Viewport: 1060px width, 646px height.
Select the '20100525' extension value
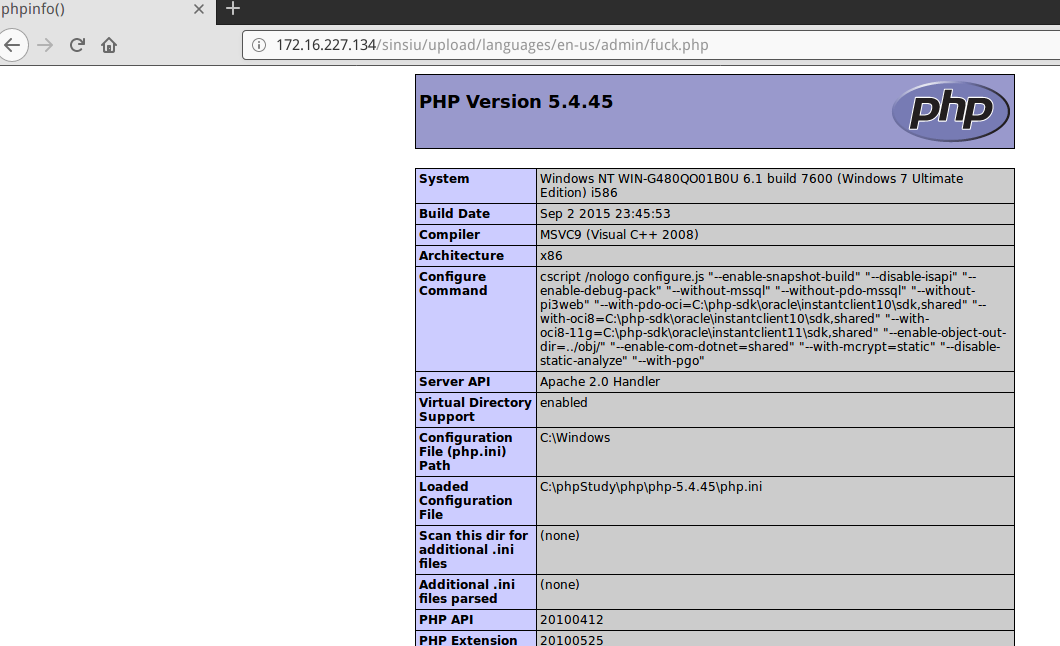(572, 640)
